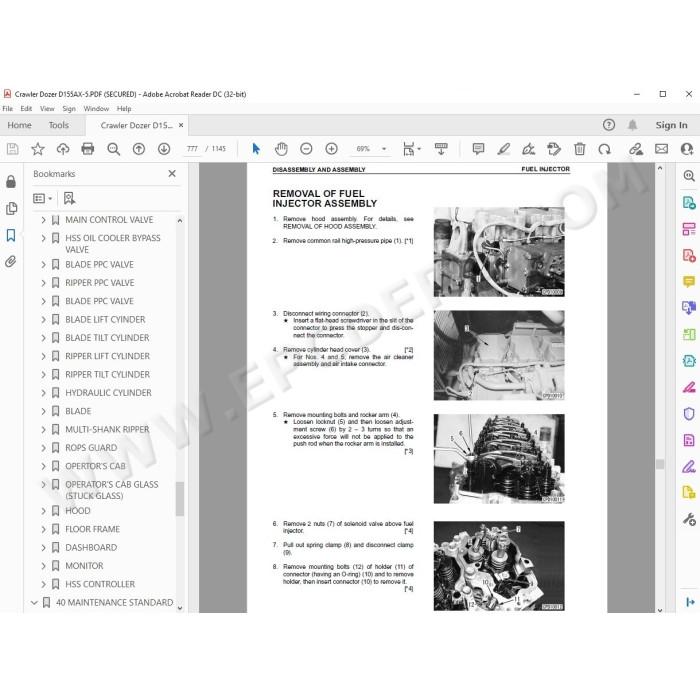
Task: Click the Sign In link
Action: coord(671,125)
